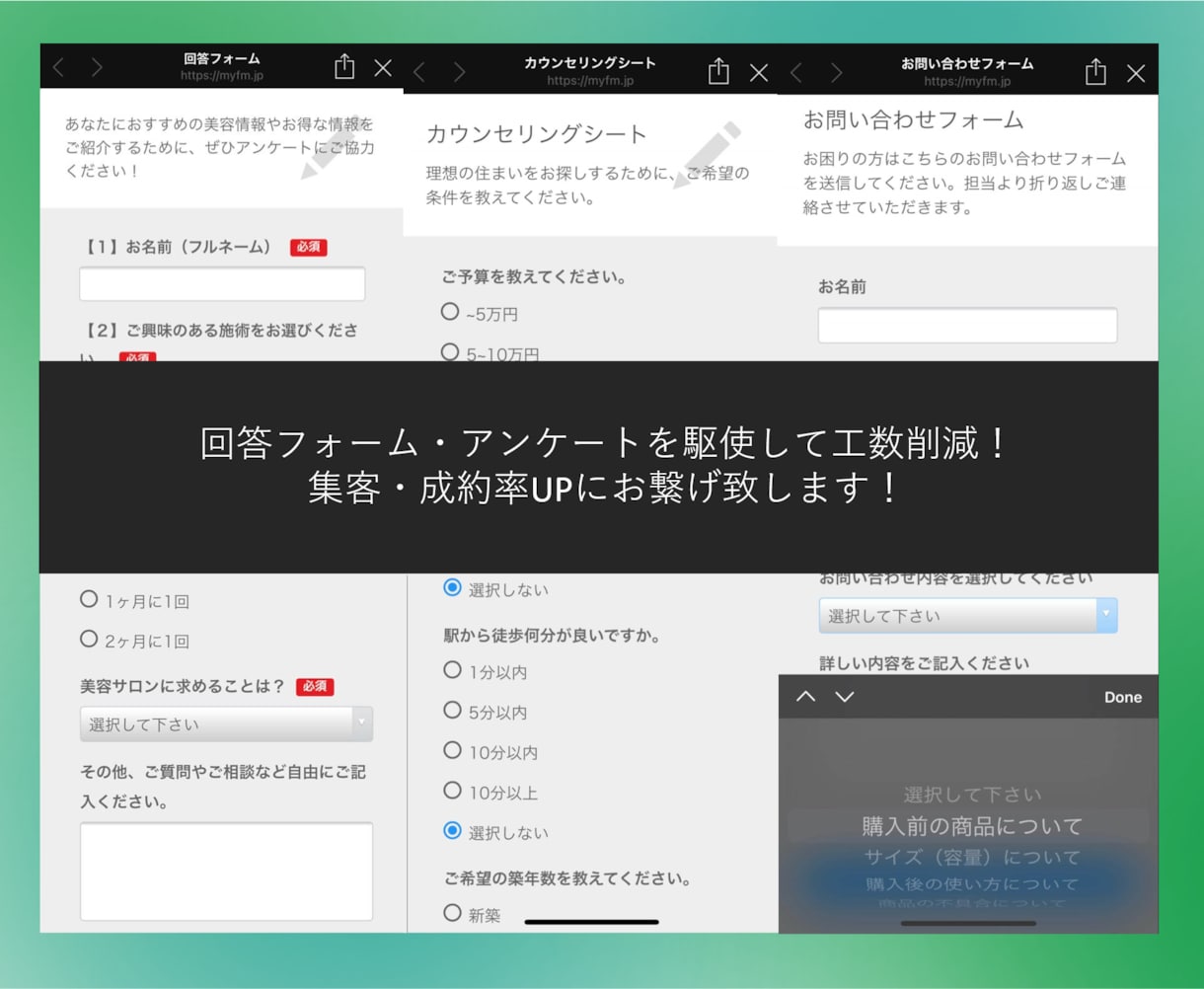Click the 駅から徒歩何分が良いですか question
The image size is (1204, 989).
[553, 637]
